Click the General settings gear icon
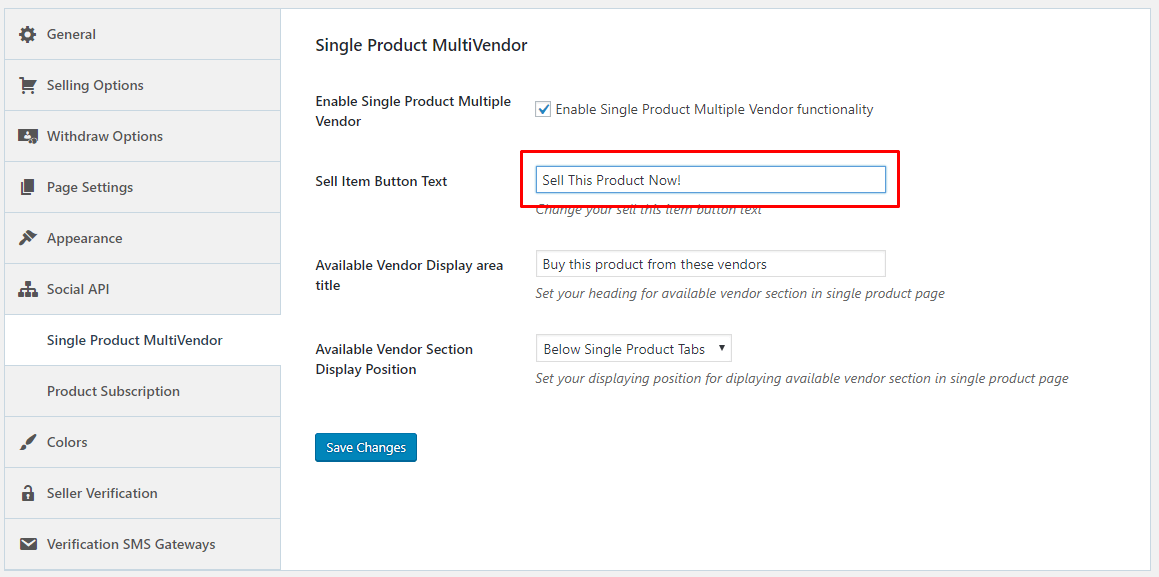 (27, 33)
